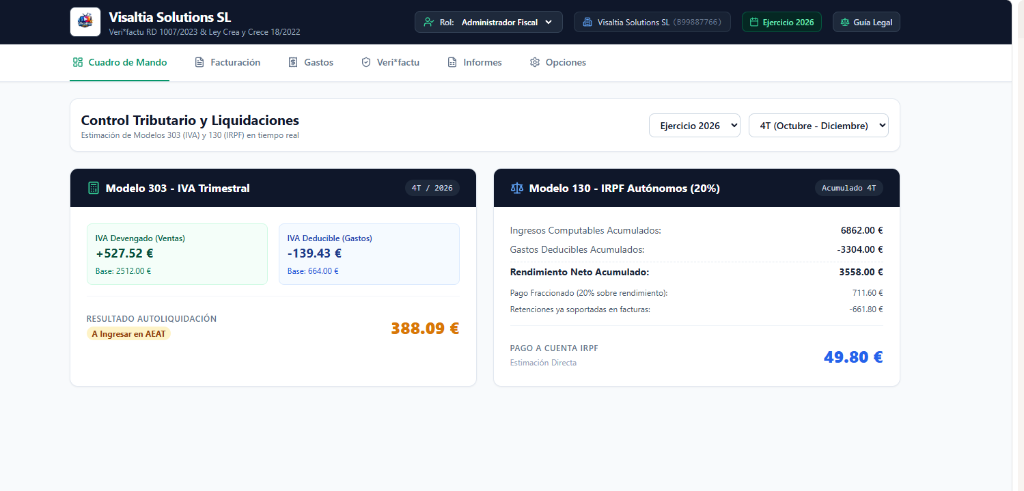Click the document icon next to Facturación

[x=200, y=63]
